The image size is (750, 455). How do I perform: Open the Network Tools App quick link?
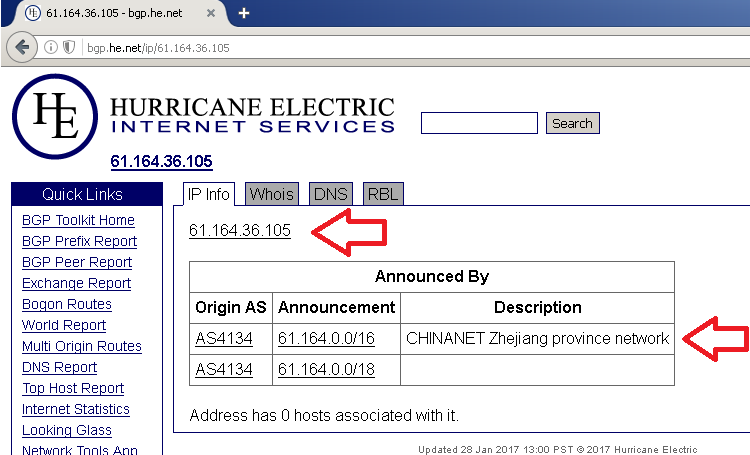coord(80,450)
